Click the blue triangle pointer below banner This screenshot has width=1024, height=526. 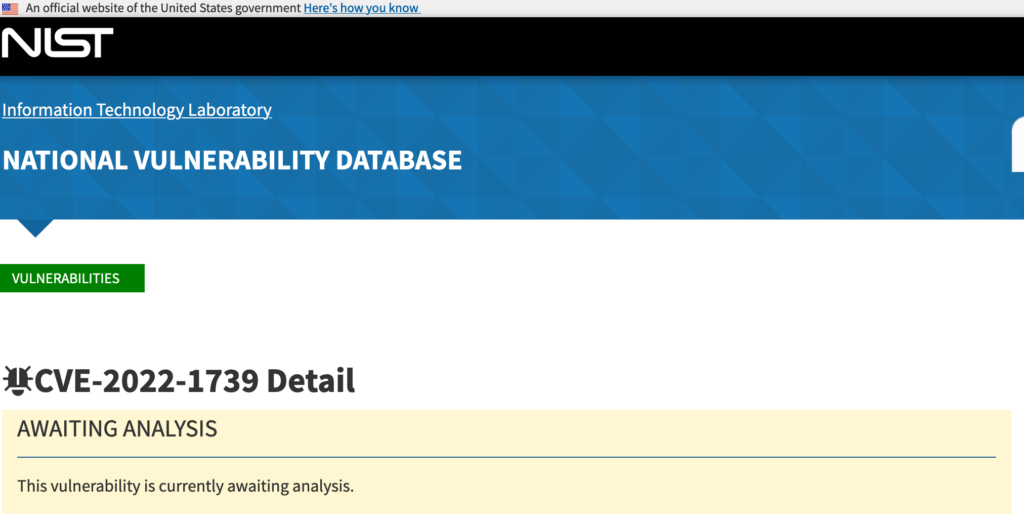35,228
